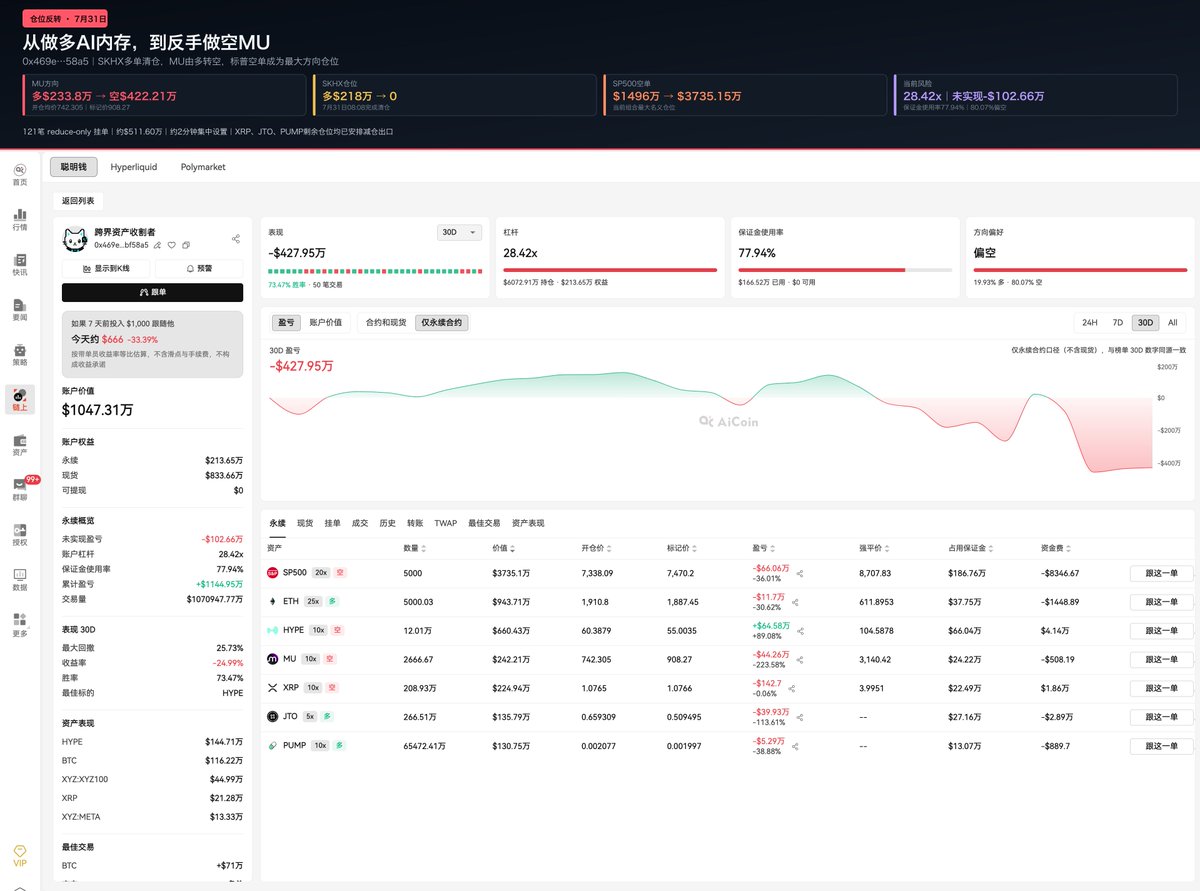
Task: Open the 最佳交易 tab
Action: pyautogui.click(x=484, y=523)
